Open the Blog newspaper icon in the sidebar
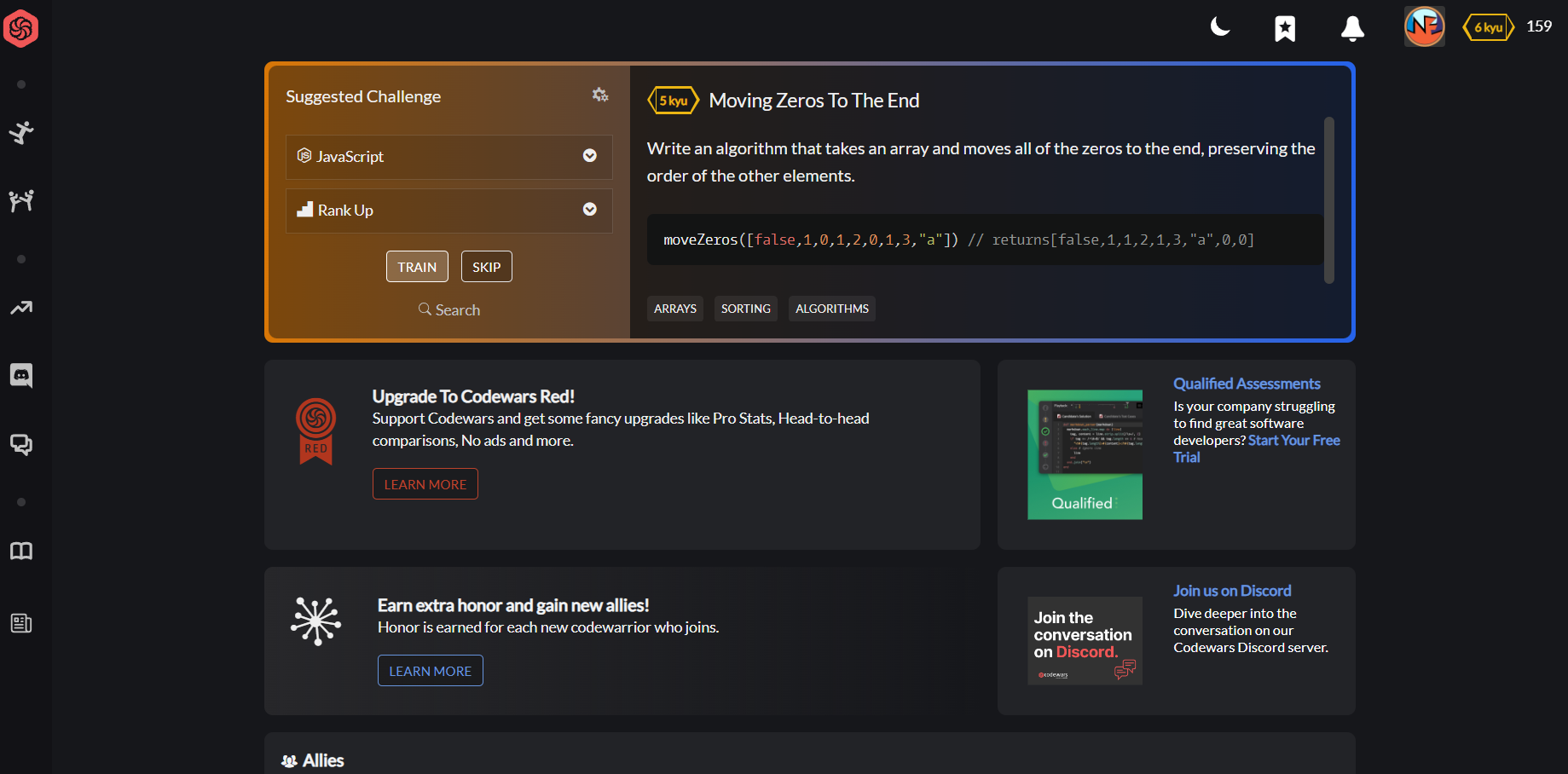This screenshot has height=774, width=1568. pos(21,624)
